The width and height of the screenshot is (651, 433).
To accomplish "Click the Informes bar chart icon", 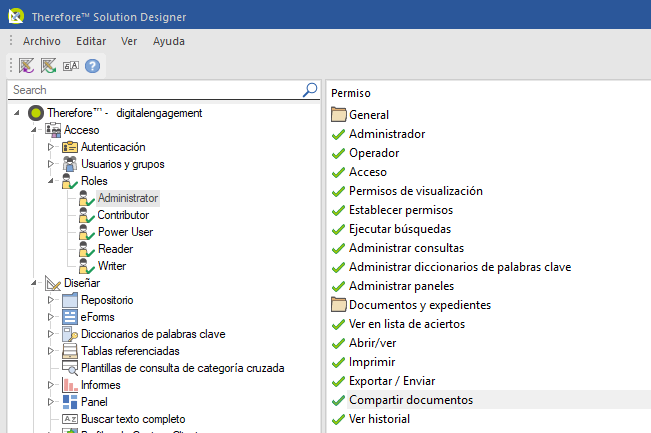I will click(x=70, y=385).
